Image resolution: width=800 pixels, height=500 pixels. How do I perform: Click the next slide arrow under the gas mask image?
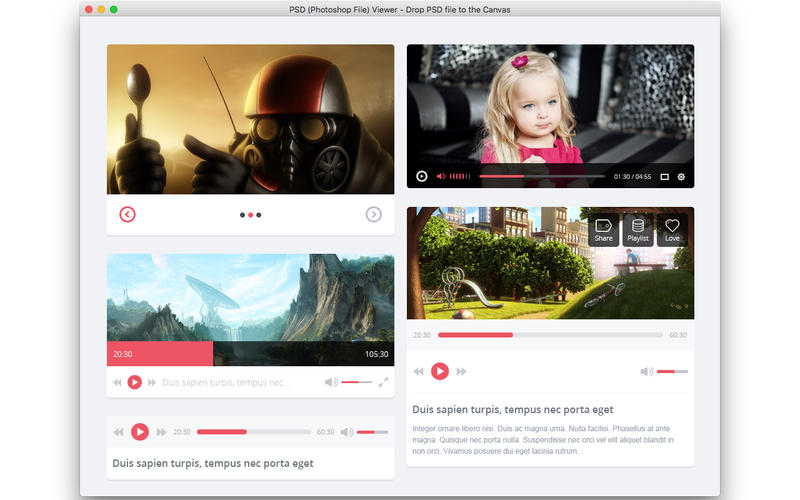(373, 214)
